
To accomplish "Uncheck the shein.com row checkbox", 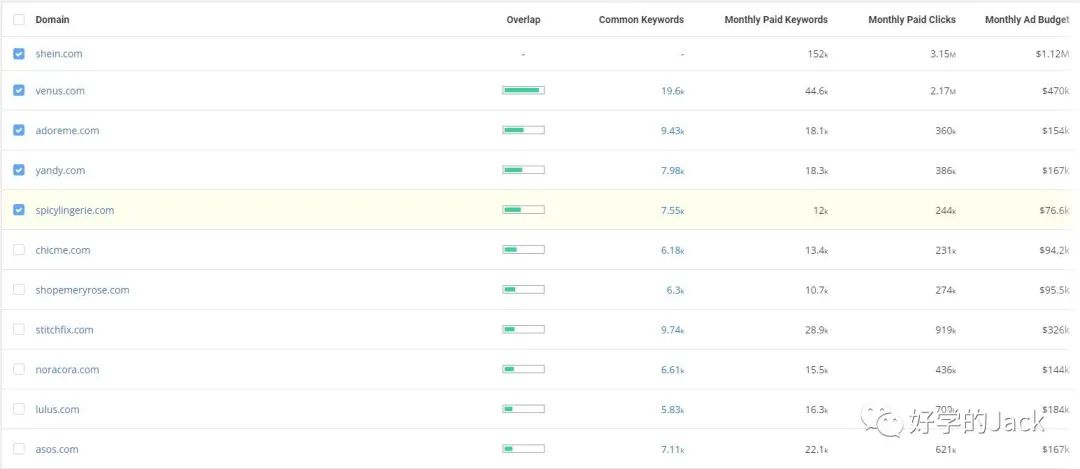I will click(19, 54).
